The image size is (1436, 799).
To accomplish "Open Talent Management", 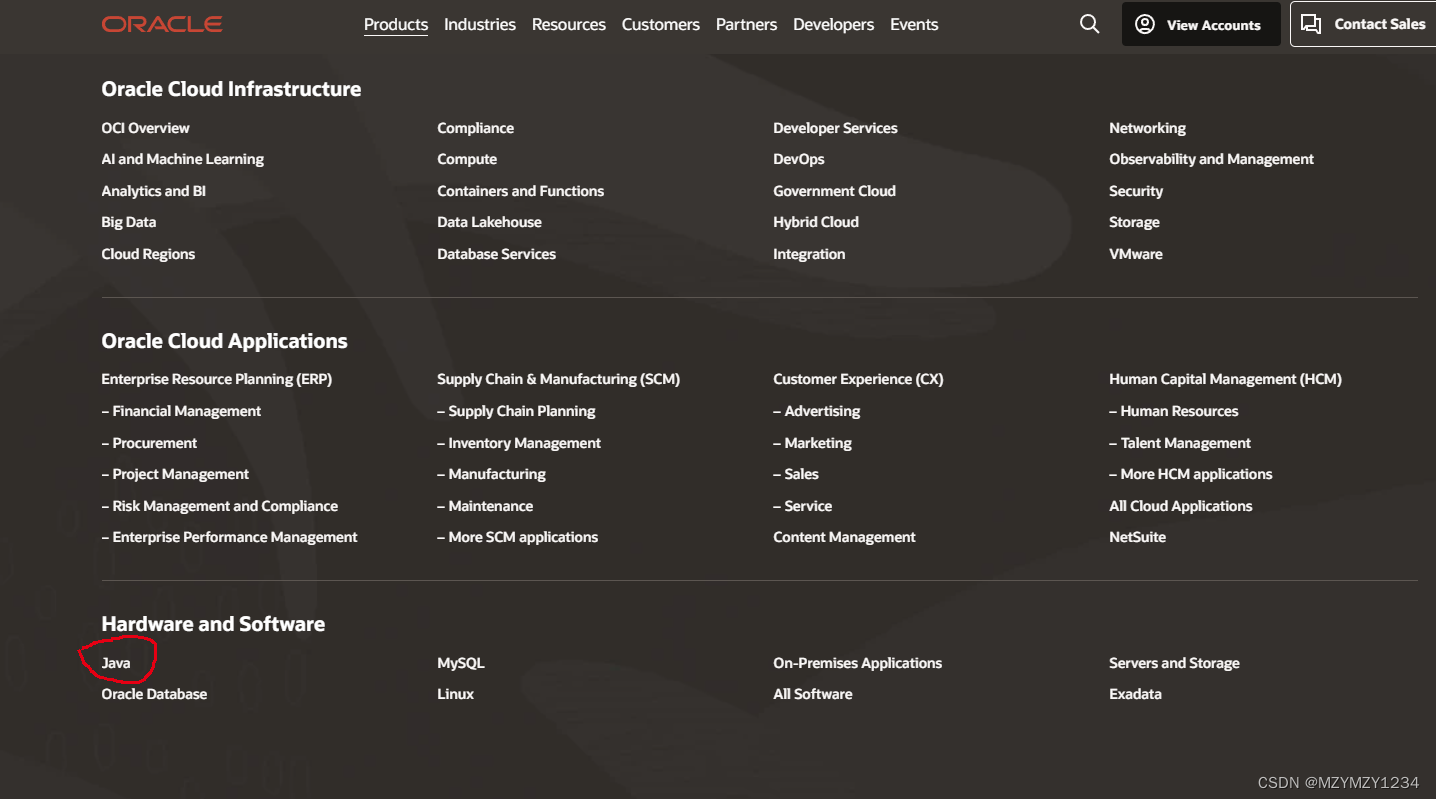I will (1180, 443).
